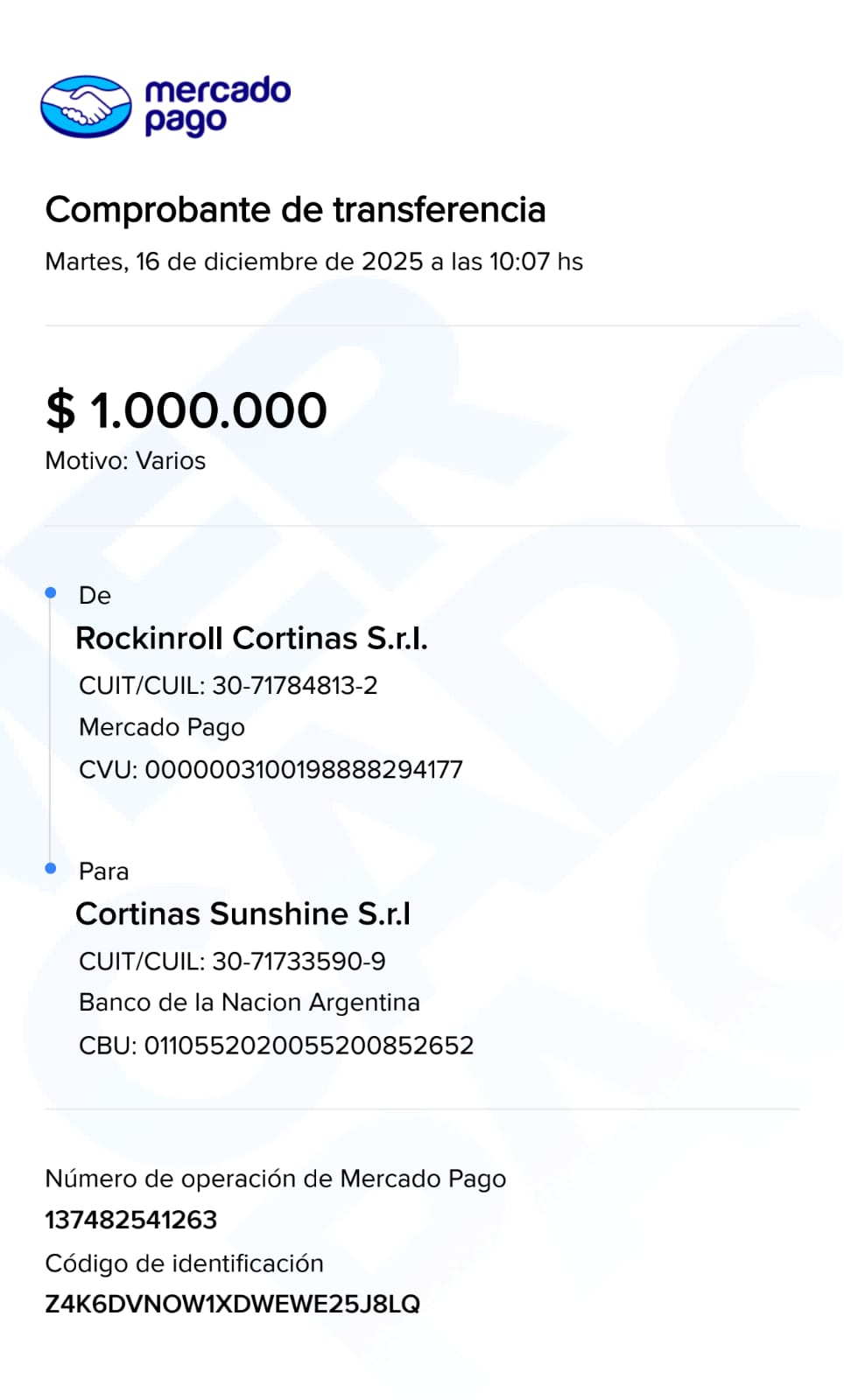Click the blue dot beside Para

[x=51, y=868]
